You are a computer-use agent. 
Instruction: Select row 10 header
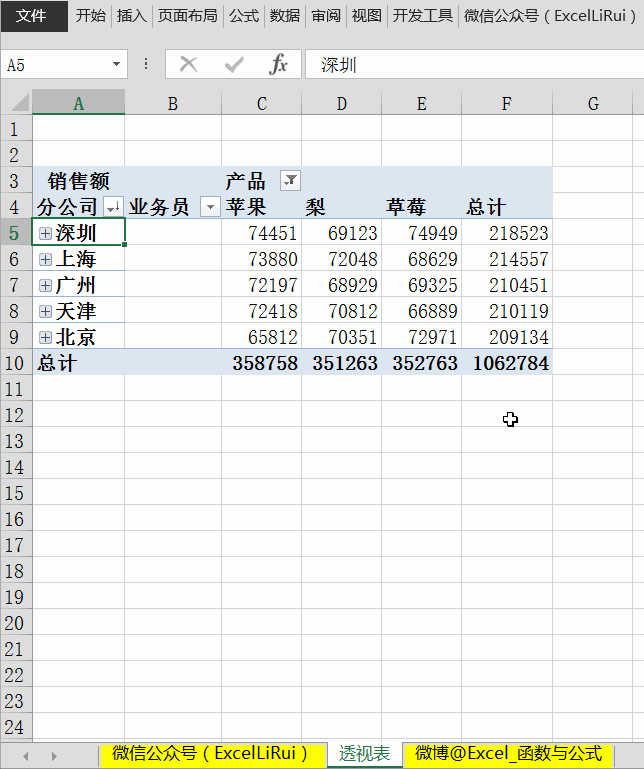[x=16, y=363]
